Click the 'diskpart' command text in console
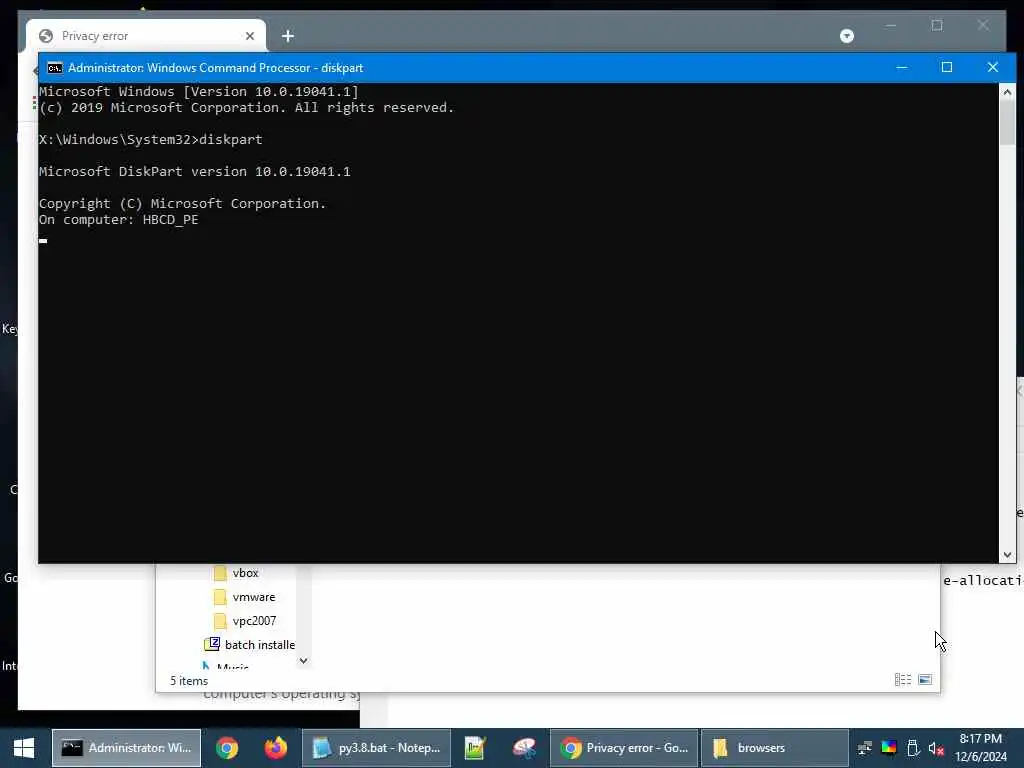Viewport: 1024px width, 768px height. (231, 139)
